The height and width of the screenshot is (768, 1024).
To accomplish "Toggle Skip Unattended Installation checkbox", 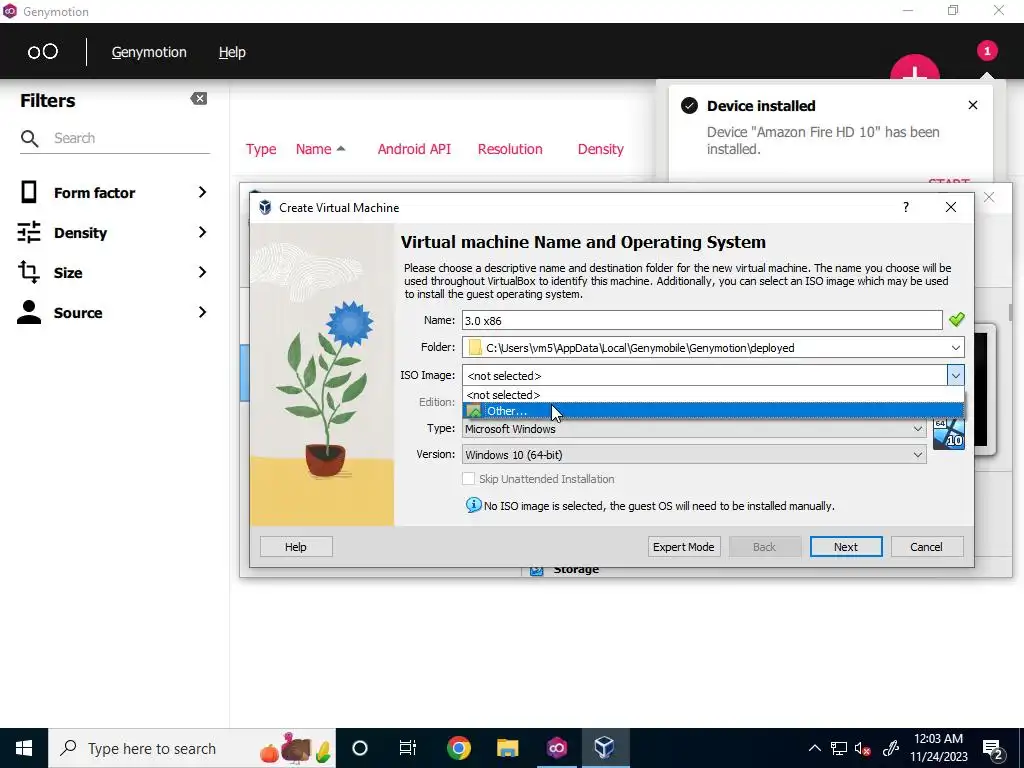I will coord(468,479).
